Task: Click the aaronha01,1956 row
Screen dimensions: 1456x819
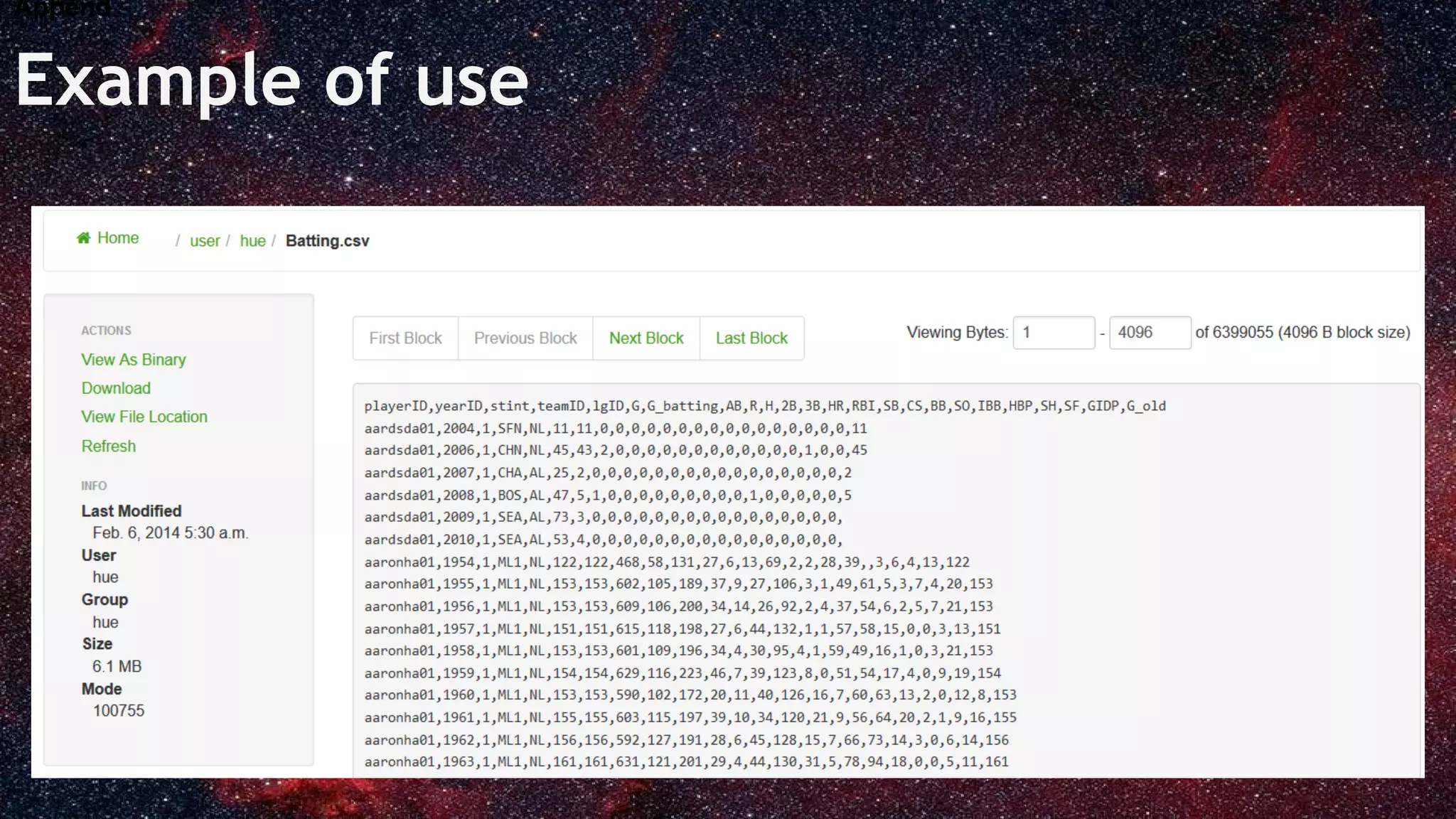Action: click(679, 606)
